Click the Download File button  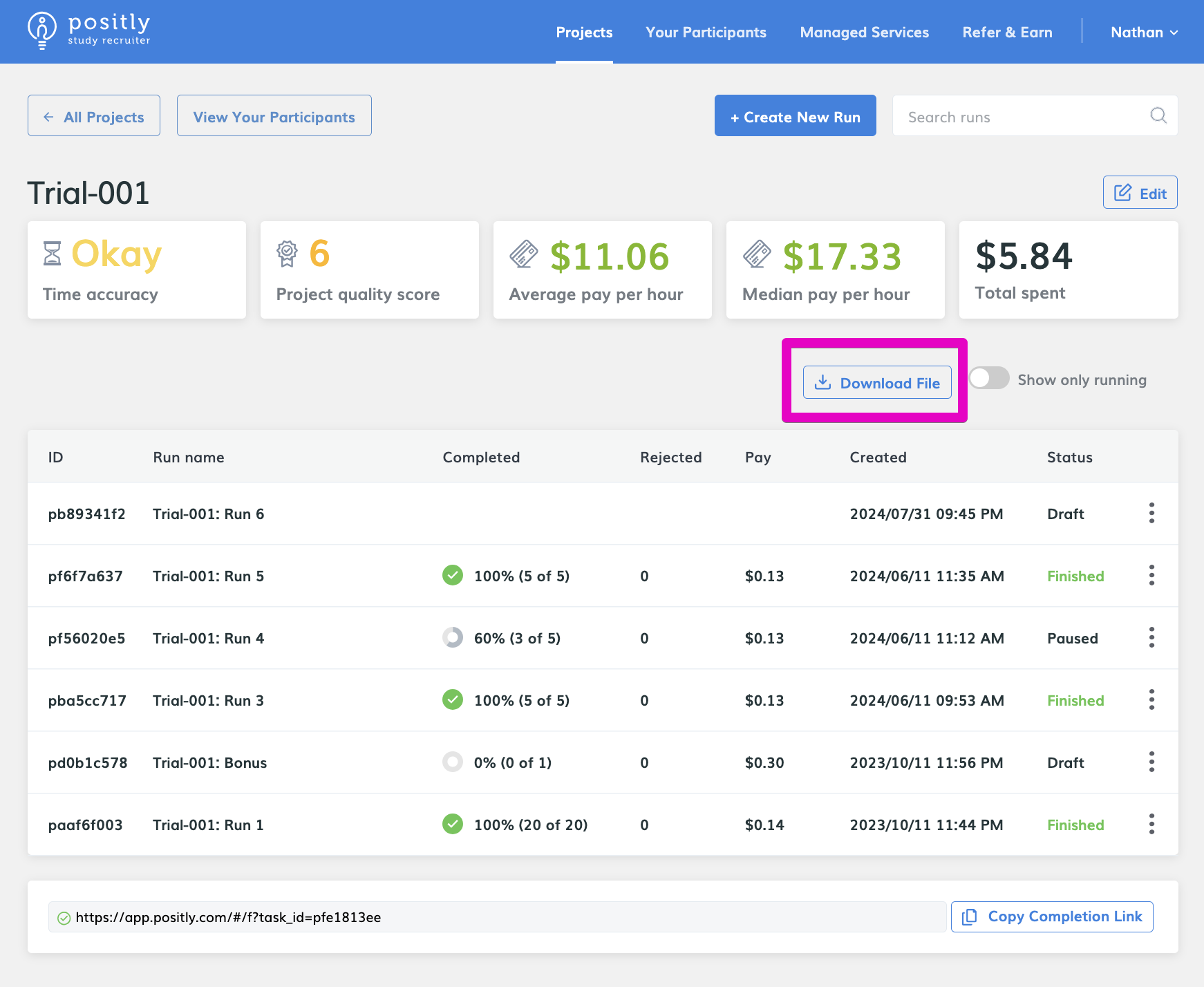(877, 383)
